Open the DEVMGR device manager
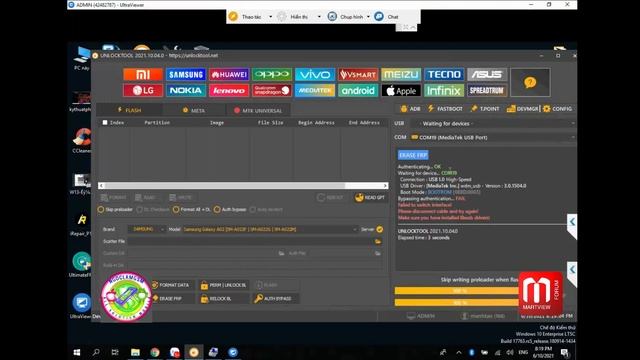Viewport: 640px width, 360px height. click(522, 109)
